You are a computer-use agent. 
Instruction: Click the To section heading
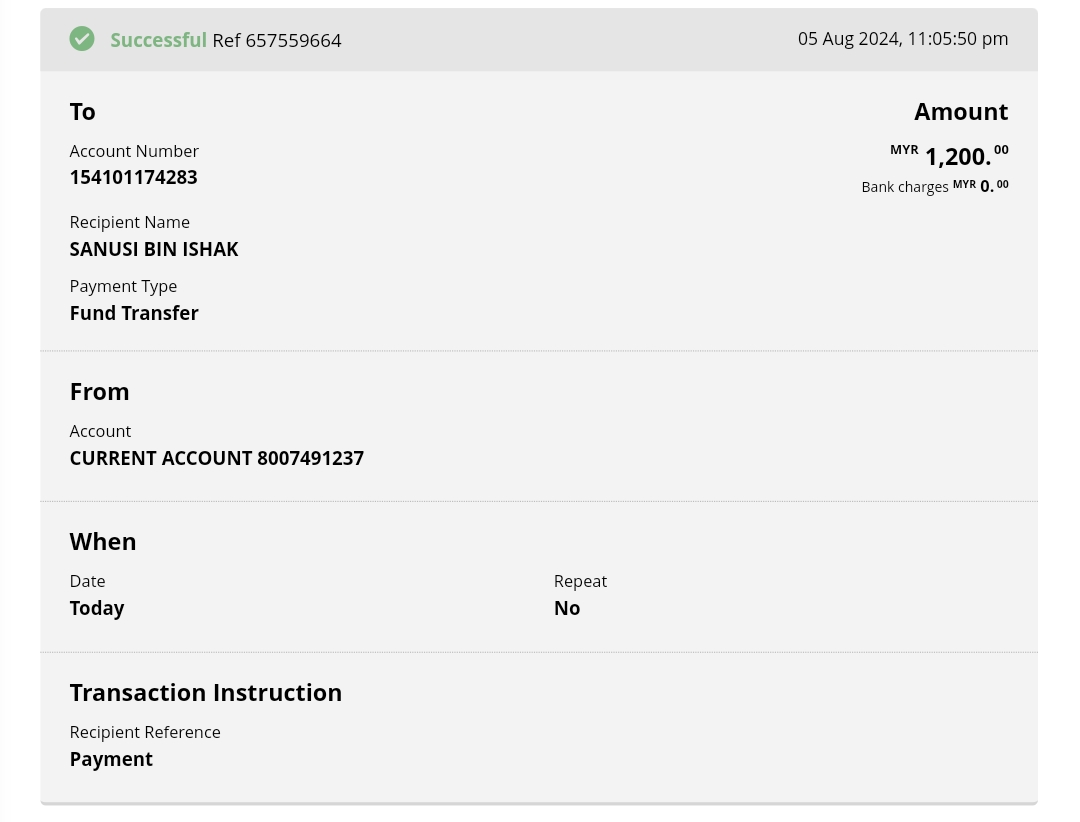(83, 112)
